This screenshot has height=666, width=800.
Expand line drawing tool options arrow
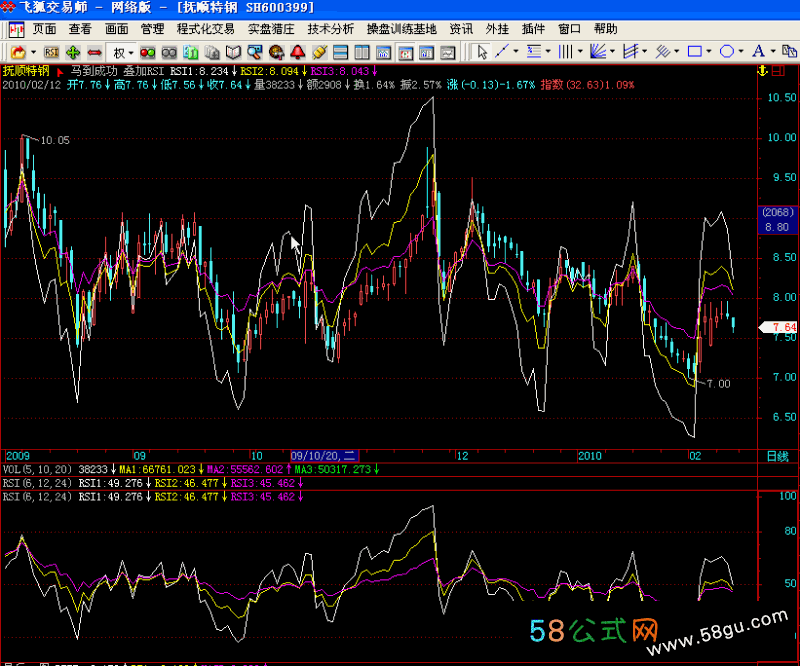click(x=516, y=52)
